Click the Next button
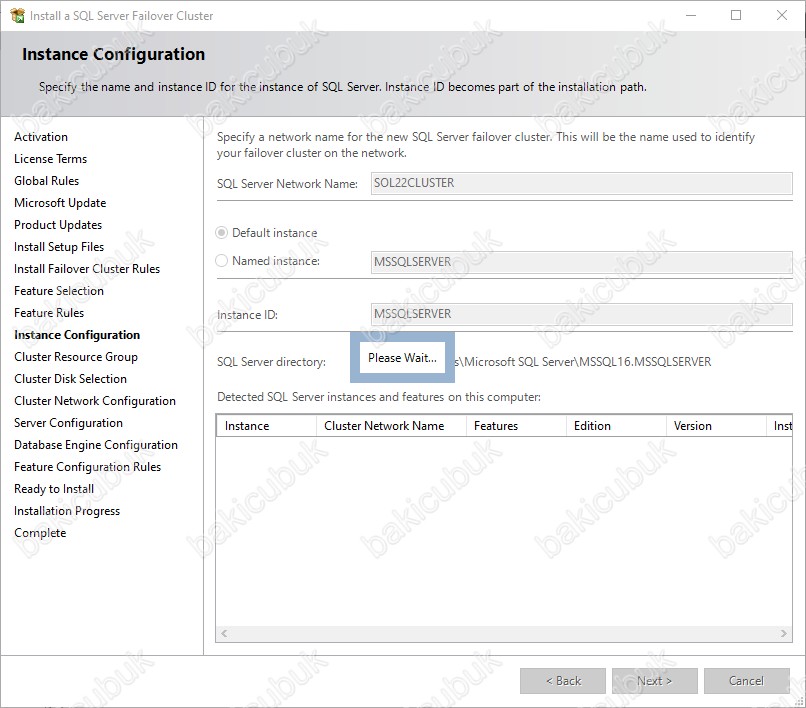The width and height of the screenshot is (806, 708). coord(654,681)
